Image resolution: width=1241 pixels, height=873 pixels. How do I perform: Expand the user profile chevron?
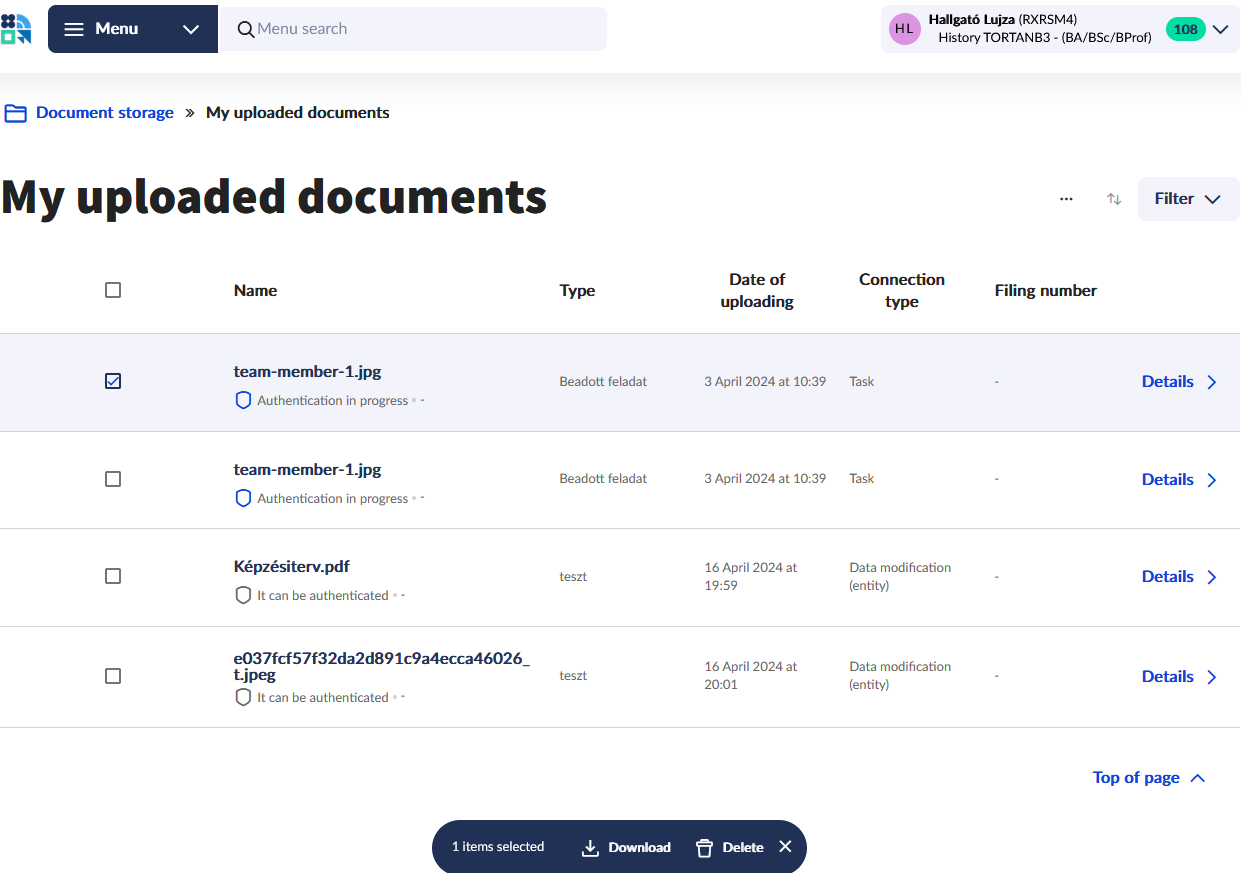point(1220,29)
